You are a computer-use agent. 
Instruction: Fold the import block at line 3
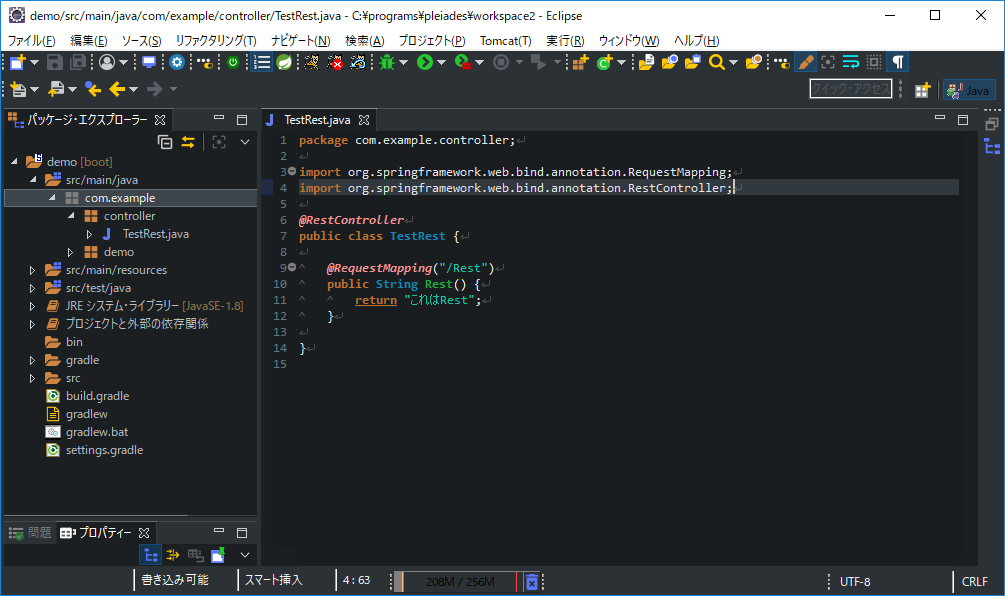point(292,171)
